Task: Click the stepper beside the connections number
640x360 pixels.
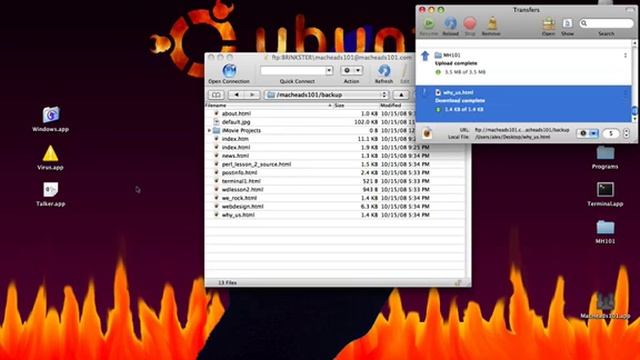Action: [x=627, y=133]
